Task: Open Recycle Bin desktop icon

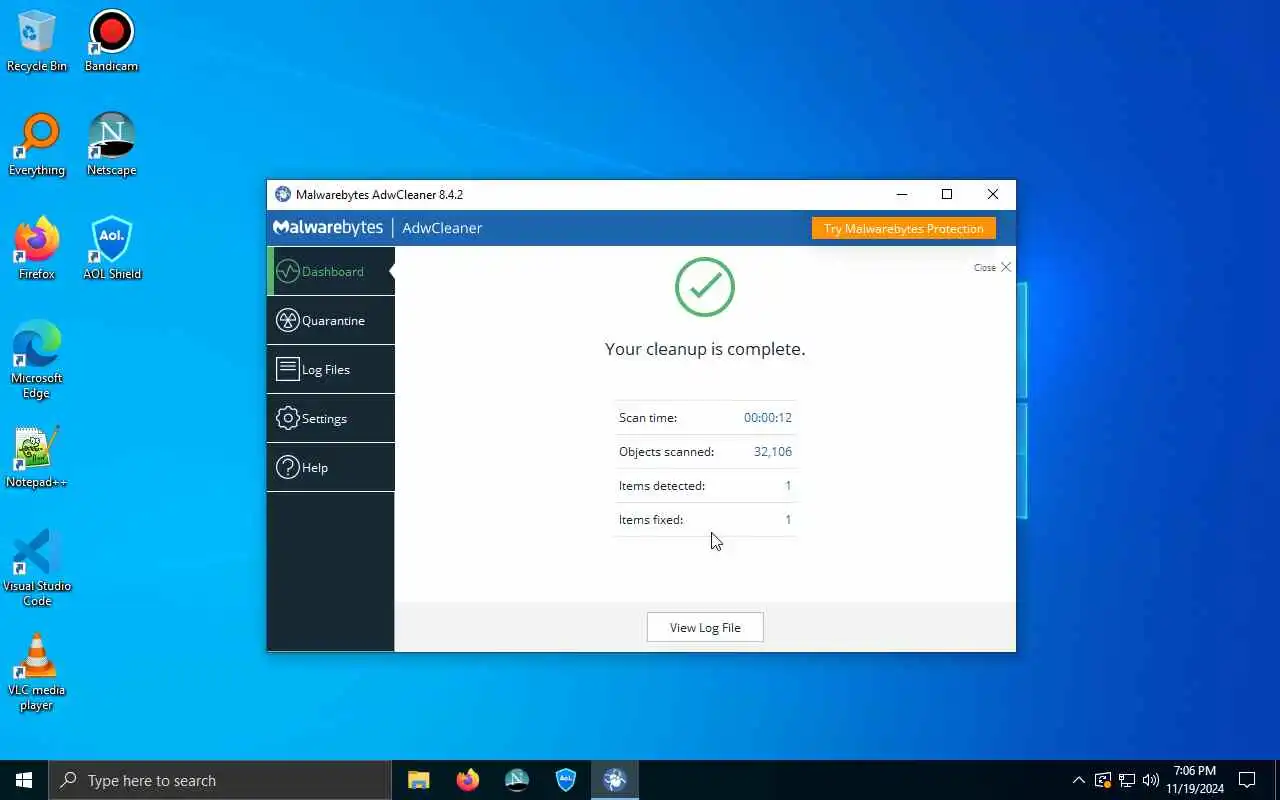Action: [37, 42]
